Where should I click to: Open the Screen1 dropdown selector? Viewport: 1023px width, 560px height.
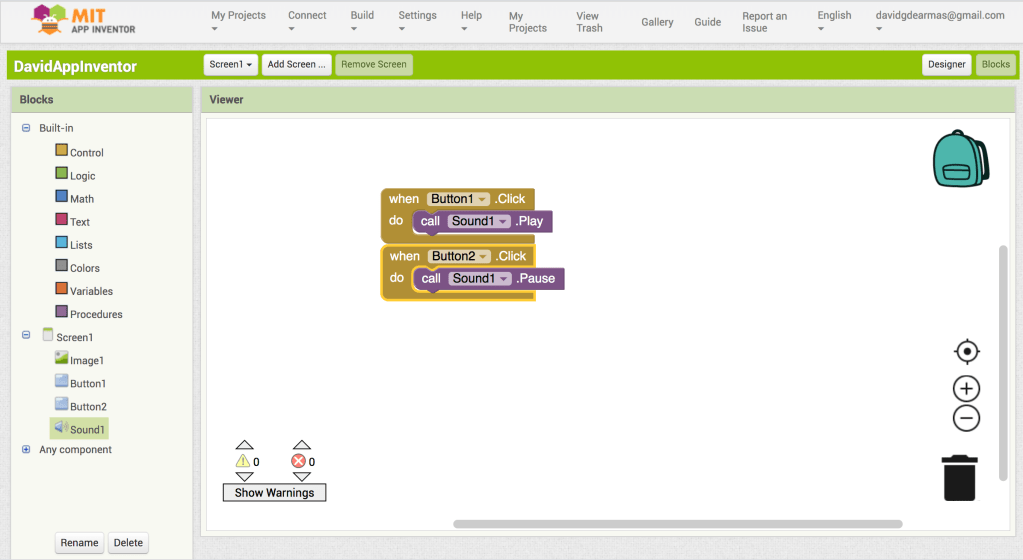(x=230, y=65)
